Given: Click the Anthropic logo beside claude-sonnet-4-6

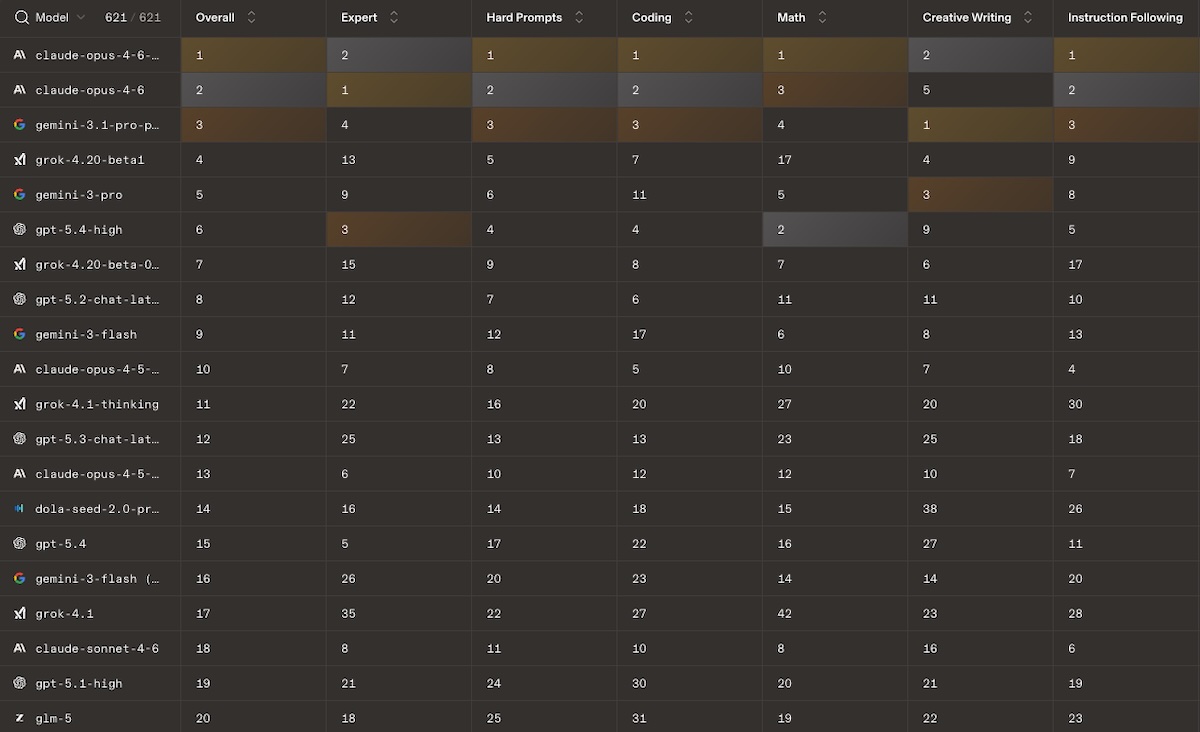Looking at the screenshot, I should 20,649.
